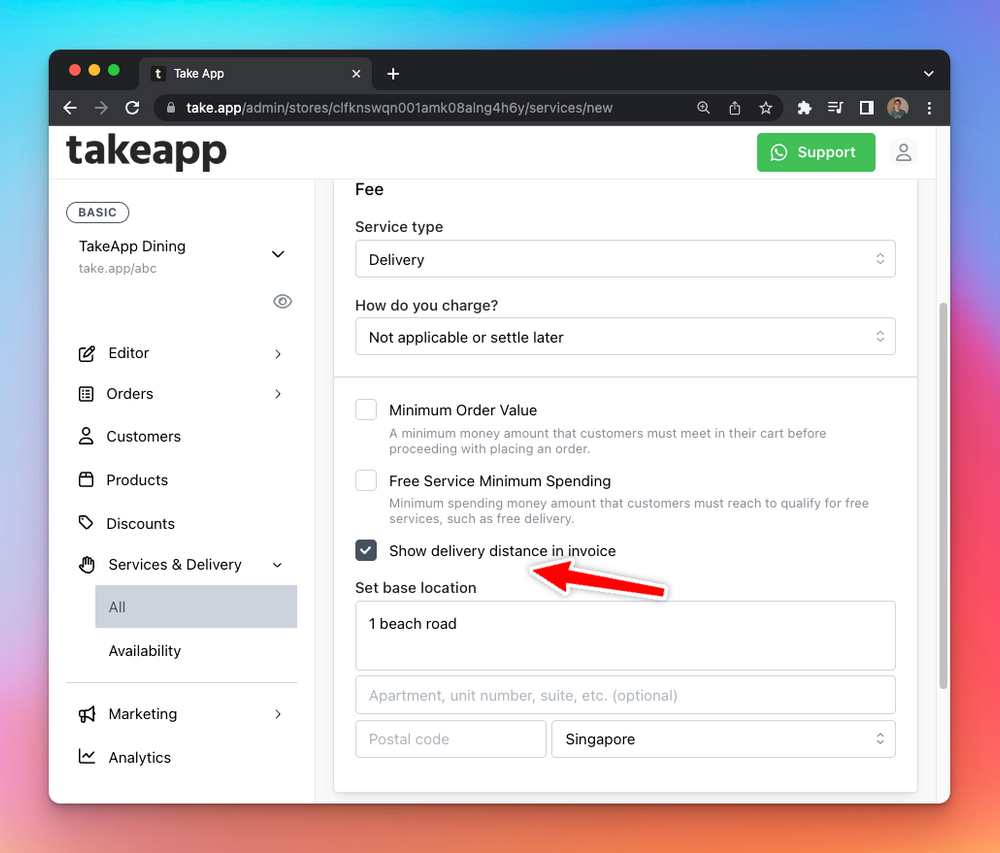Viewport: 1000px width, 853px height.
Task: Click the Discounts tag icon
Action: point(86,523)
